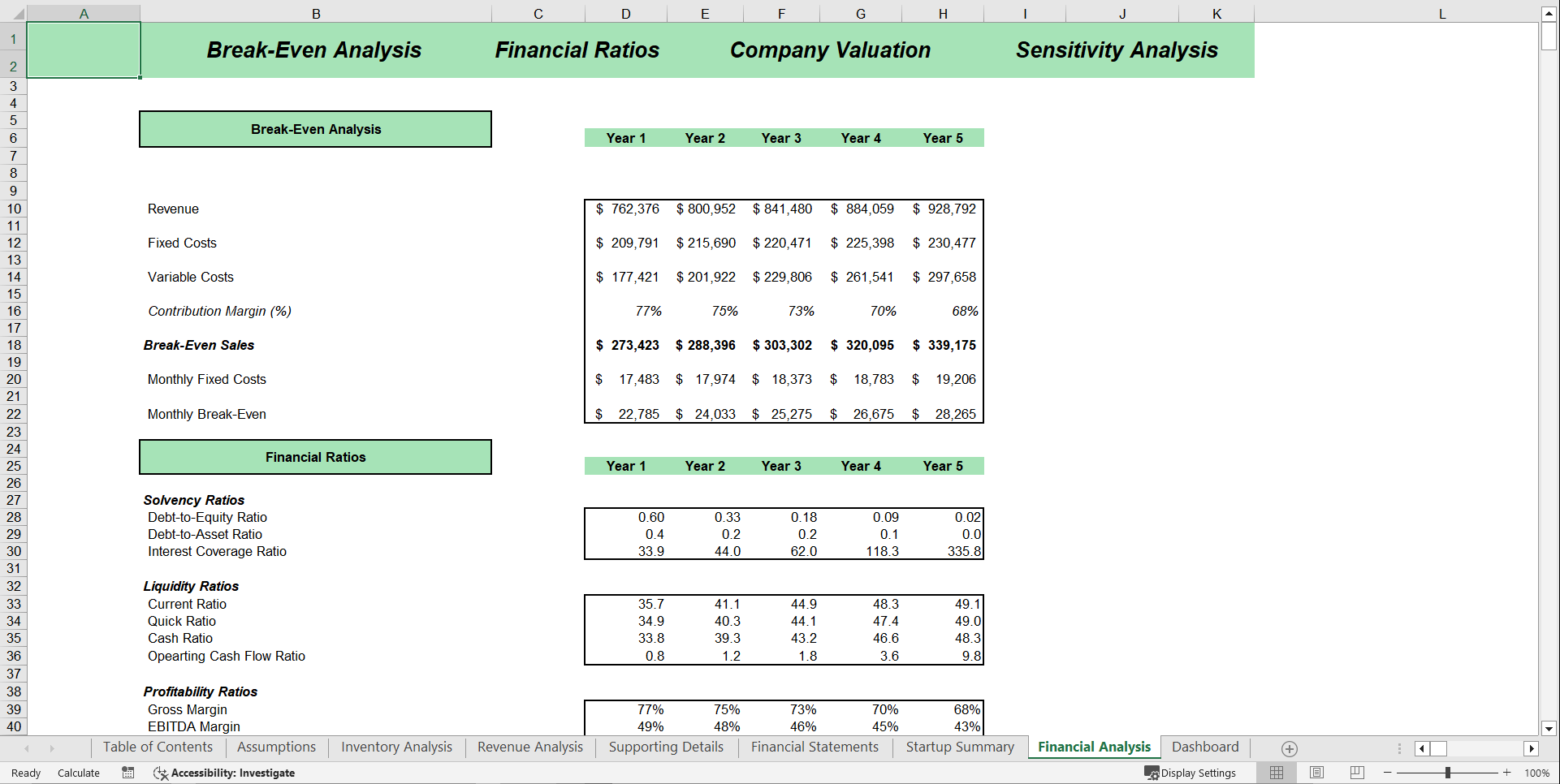1560x784 pixels.
Task: Select Year 3 Gross Margin 73%
Action: pos(781,709)
